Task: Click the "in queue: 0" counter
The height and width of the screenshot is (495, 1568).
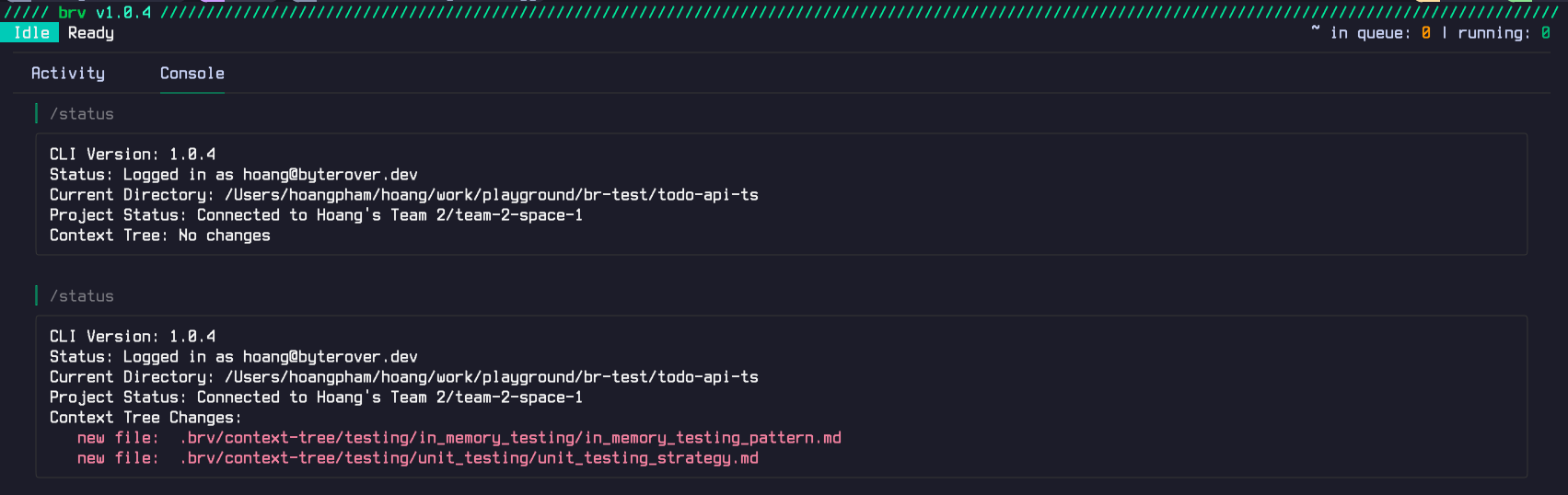Action: point(1380,33)
